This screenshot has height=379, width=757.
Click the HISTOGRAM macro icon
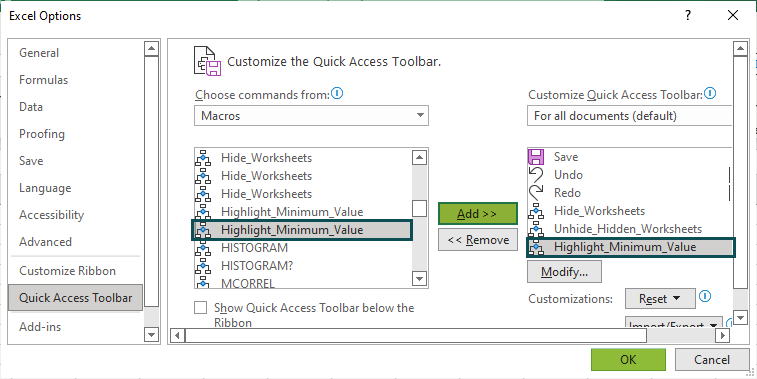point(203,248)
